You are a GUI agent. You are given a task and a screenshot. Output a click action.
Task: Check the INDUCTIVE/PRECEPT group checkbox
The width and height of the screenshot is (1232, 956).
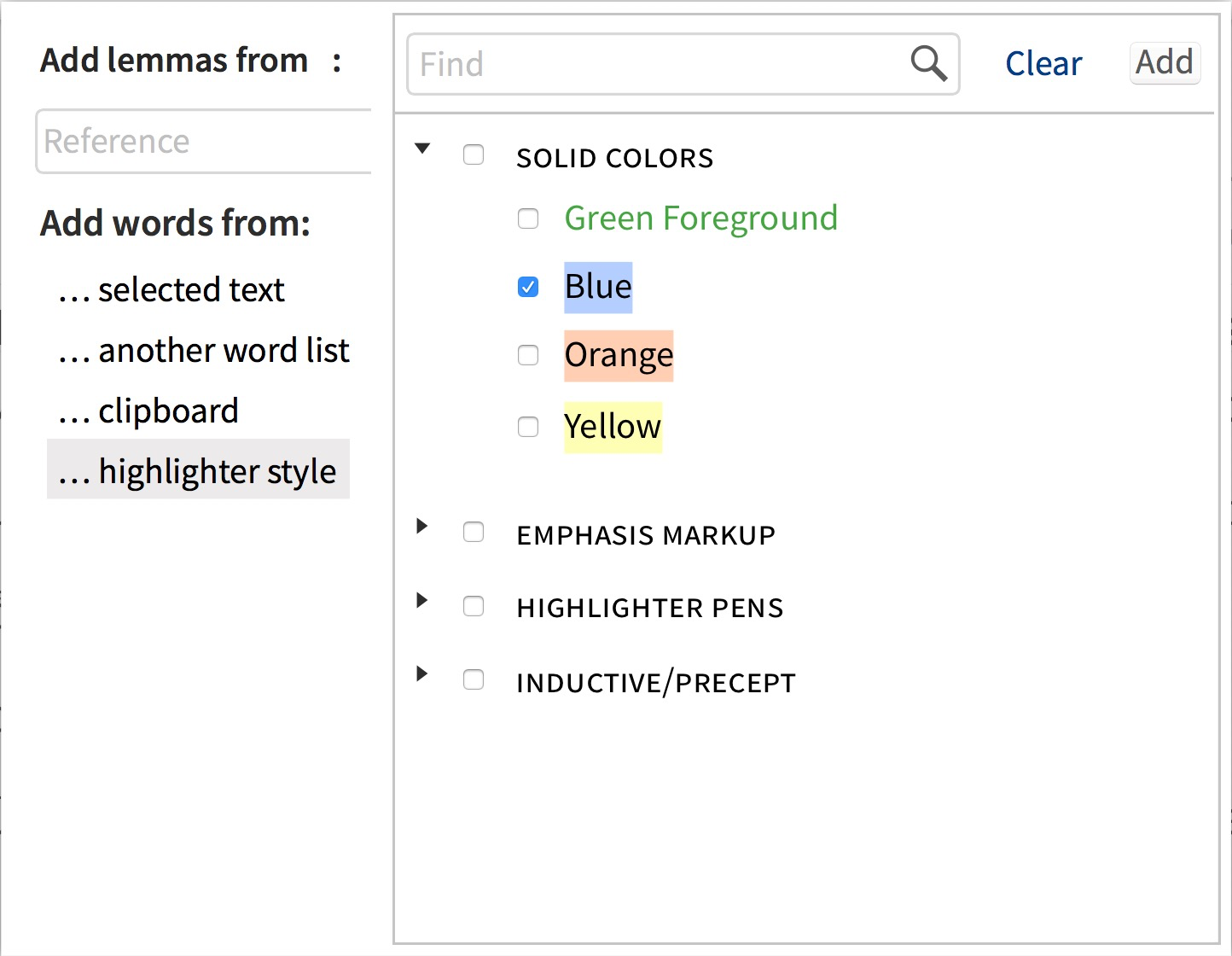pyautogui.click(x=474, y=680)
